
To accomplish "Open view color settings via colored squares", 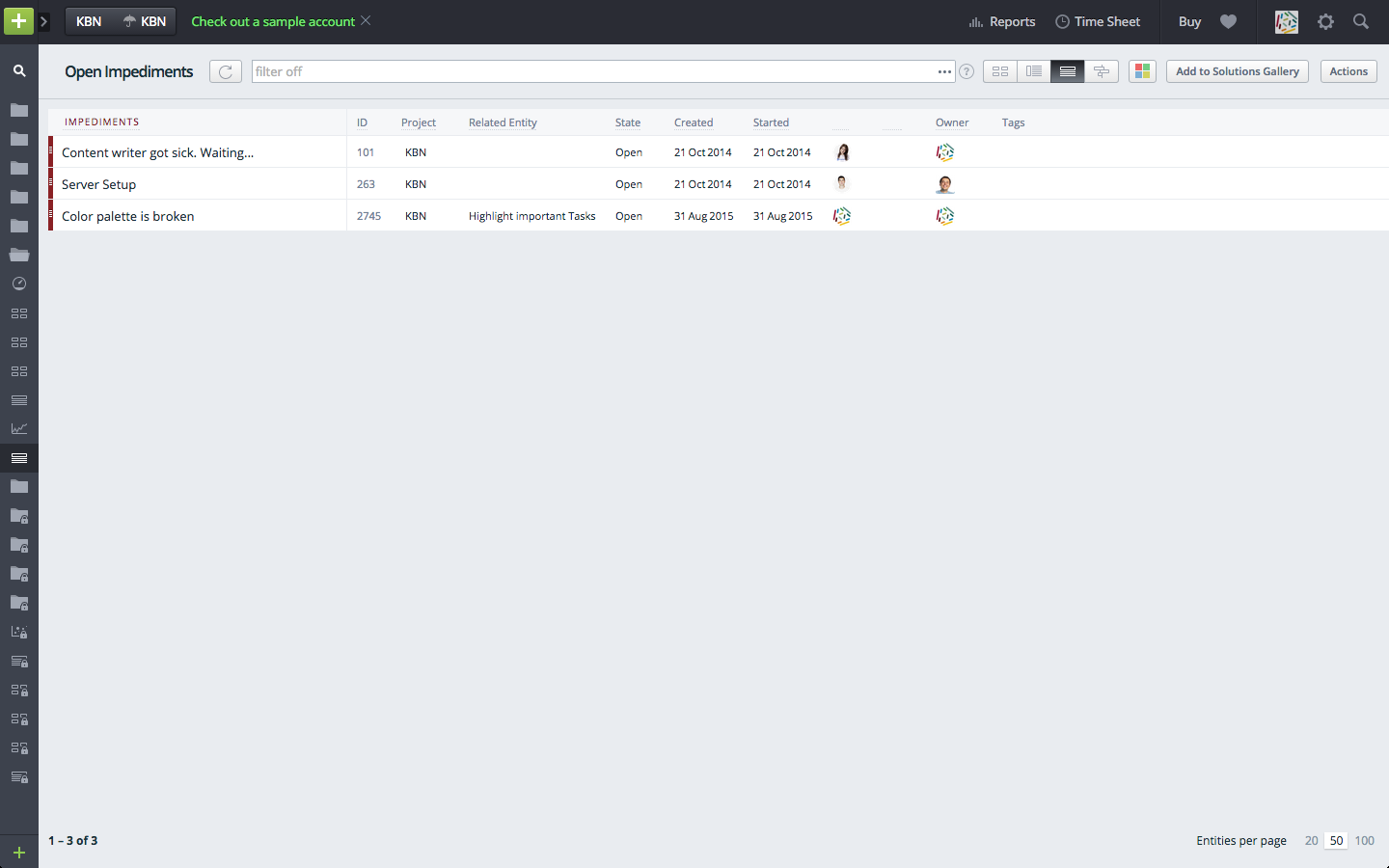I will coord(1142,70).
